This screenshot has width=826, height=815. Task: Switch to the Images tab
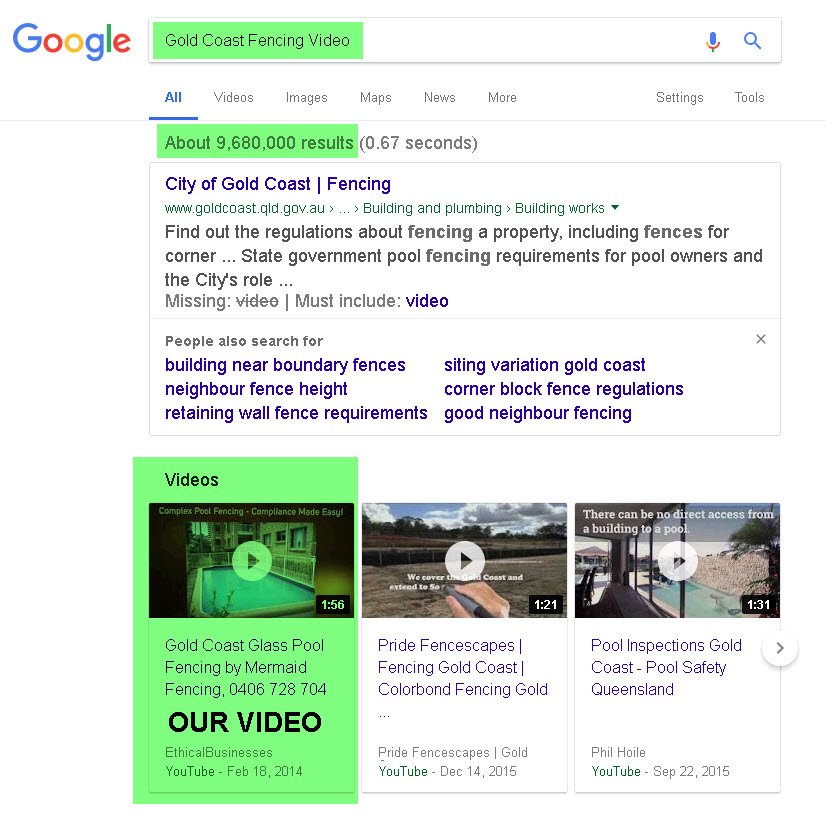(307, 97)
